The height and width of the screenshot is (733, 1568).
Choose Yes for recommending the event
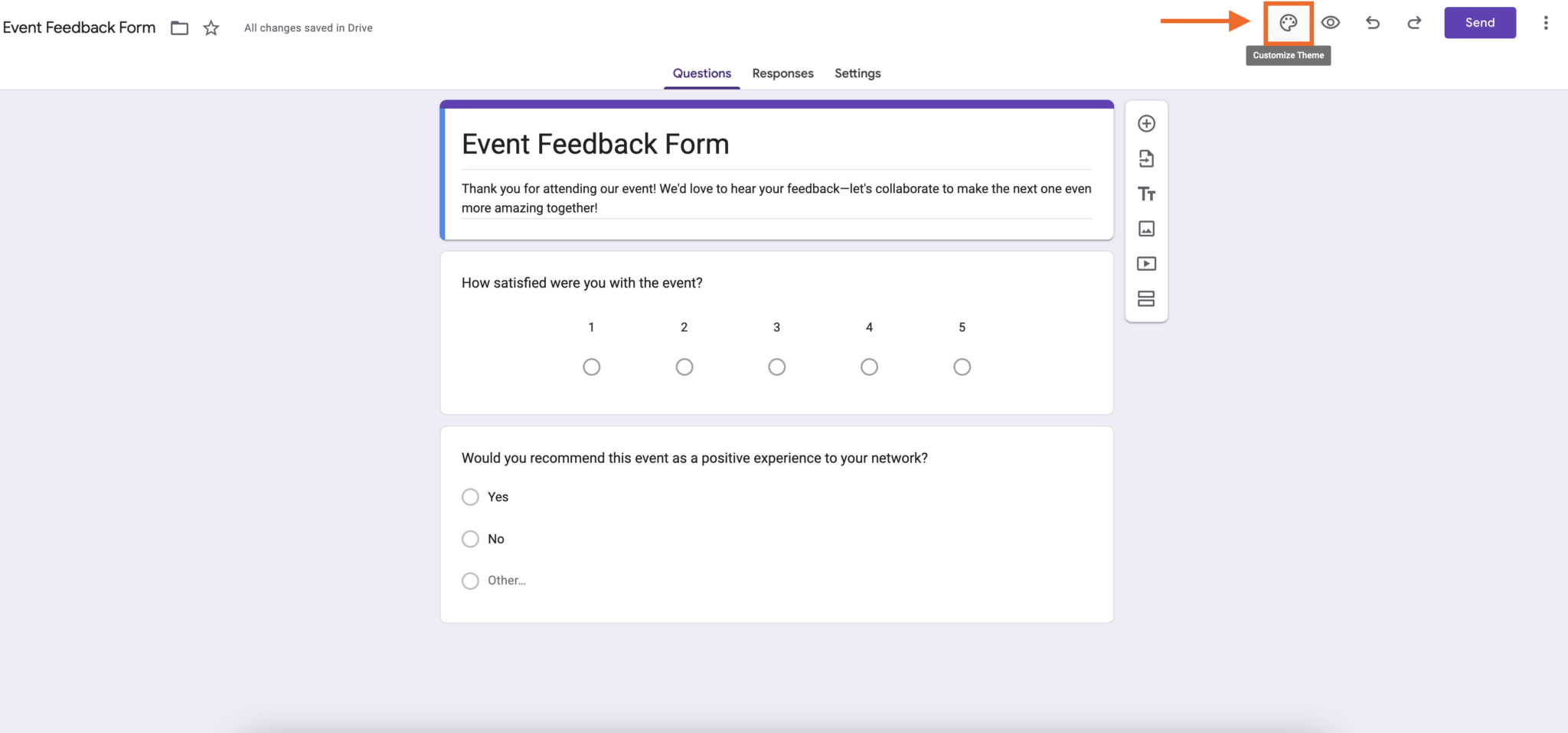[470, 497]
